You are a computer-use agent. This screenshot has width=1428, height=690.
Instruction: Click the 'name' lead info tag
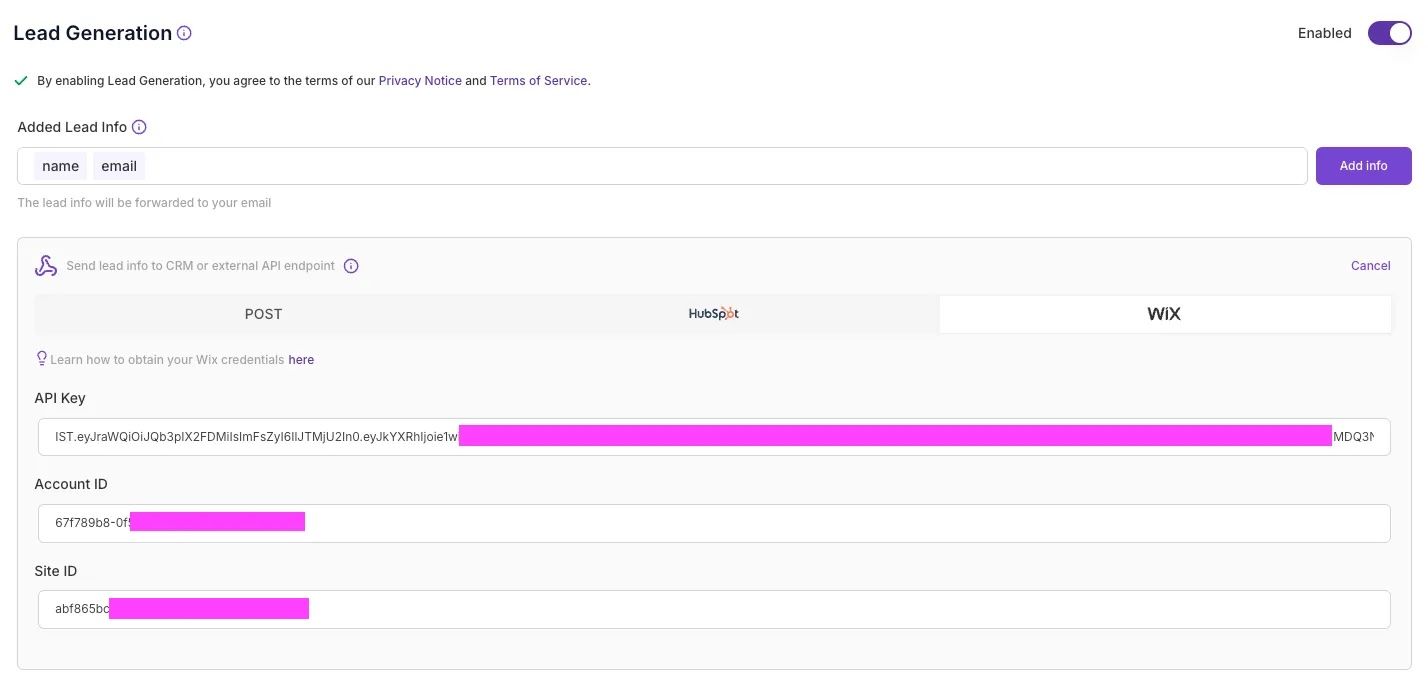click(x=60, y=166)
